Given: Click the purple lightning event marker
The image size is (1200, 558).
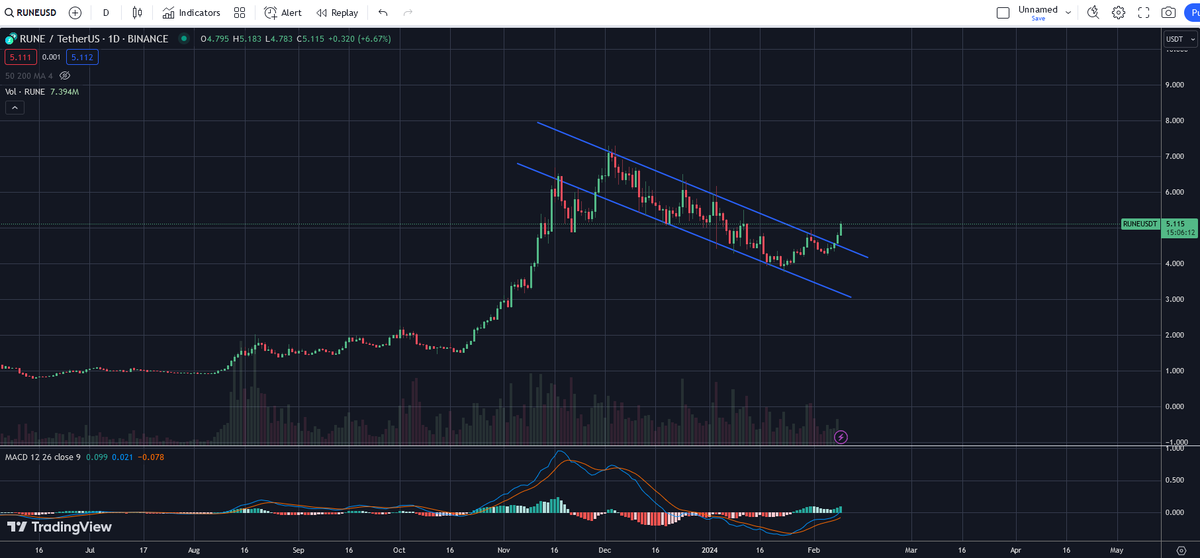Looking at the screenshot, I should pyautogui.click(x=841, y=436).
